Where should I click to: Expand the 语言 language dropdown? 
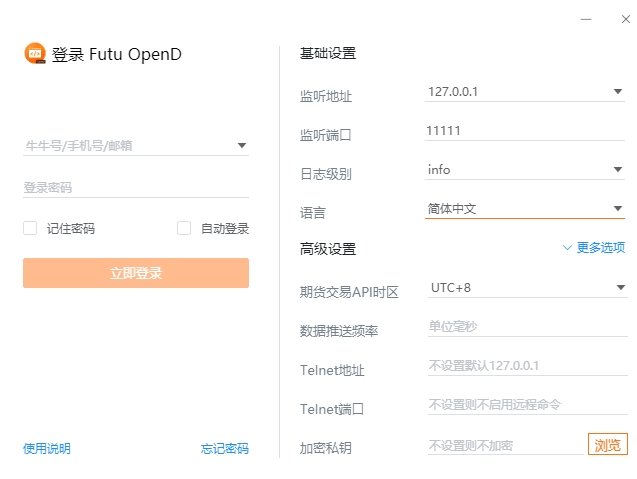pos(618,208)
